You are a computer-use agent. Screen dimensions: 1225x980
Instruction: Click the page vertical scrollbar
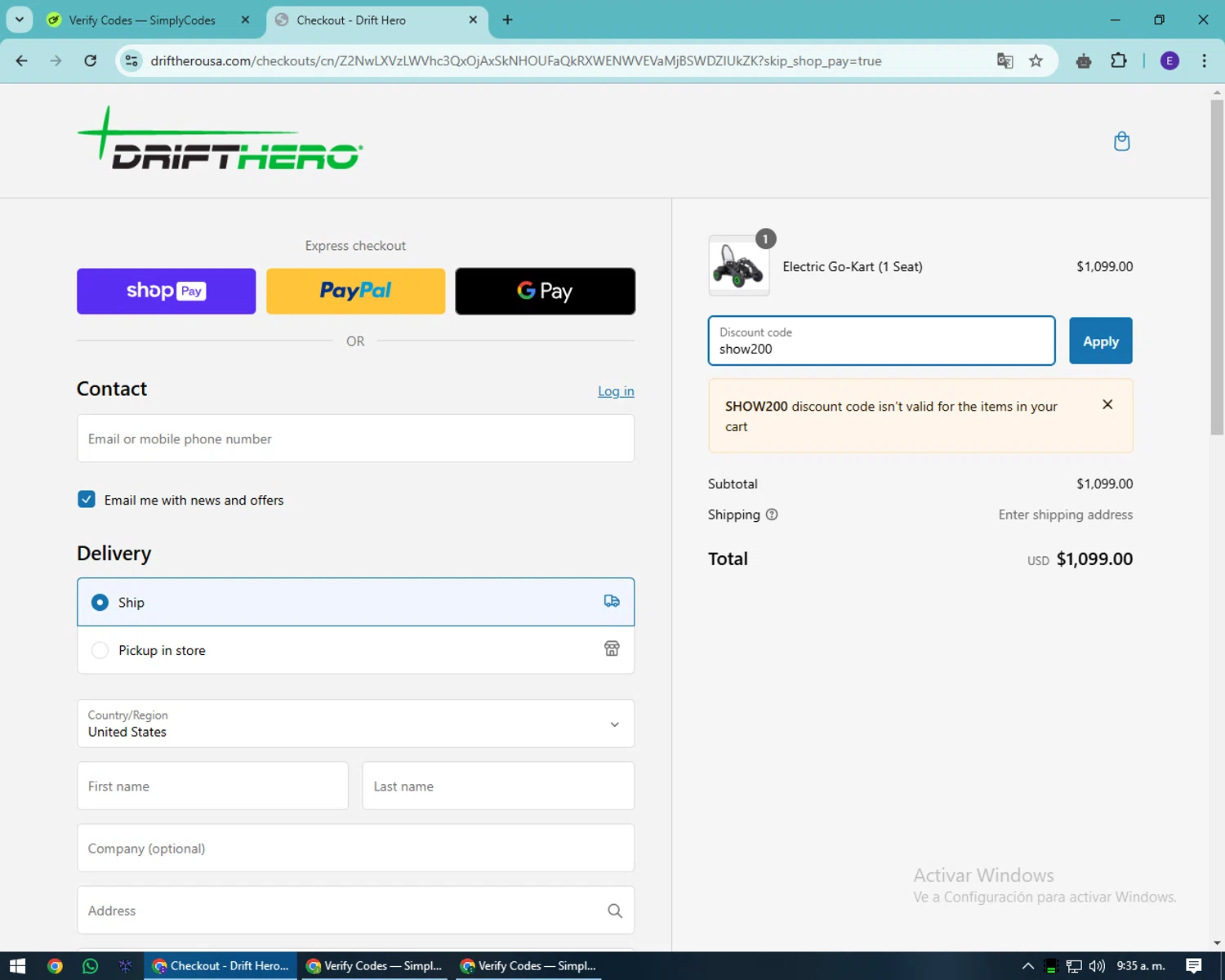(1217, 266)
